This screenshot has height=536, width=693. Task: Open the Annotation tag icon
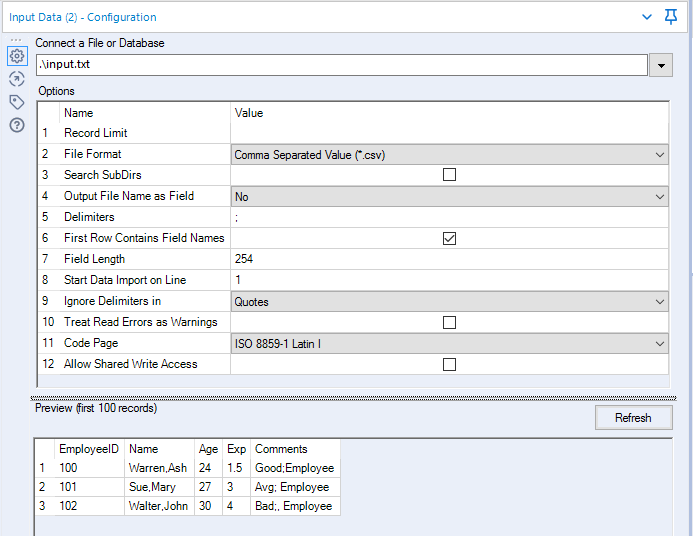point(16,102)
